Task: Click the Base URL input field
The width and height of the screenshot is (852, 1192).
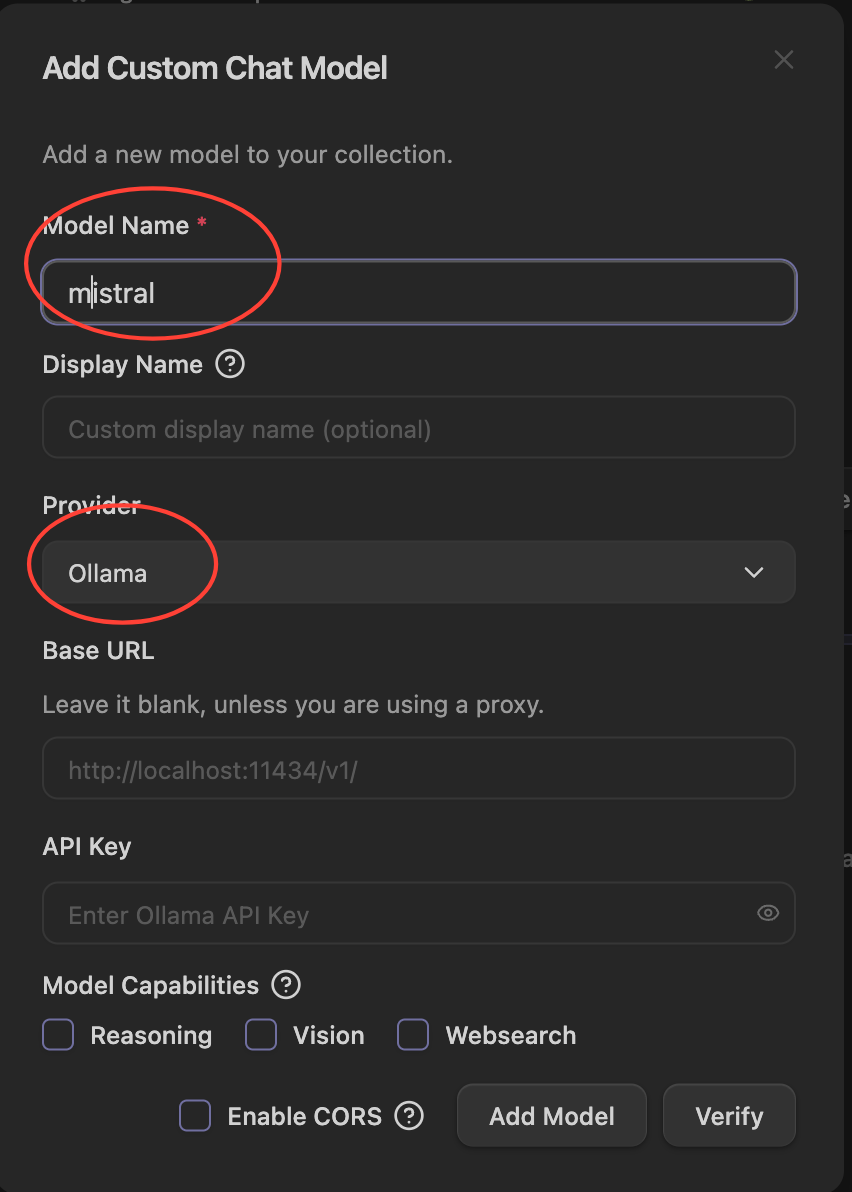Action: tap(418, 769)
